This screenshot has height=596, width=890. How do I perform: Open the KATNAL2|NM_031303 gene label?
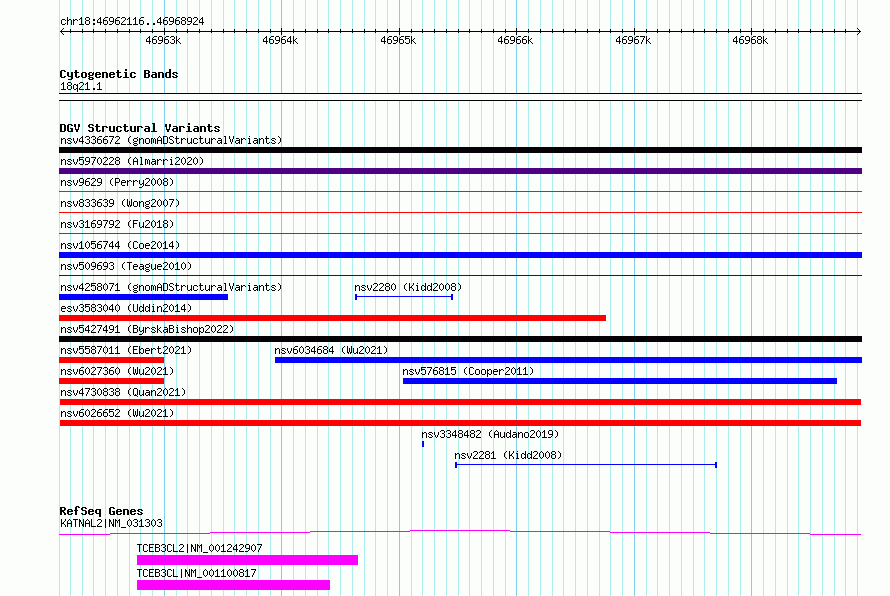click(111, 523)
